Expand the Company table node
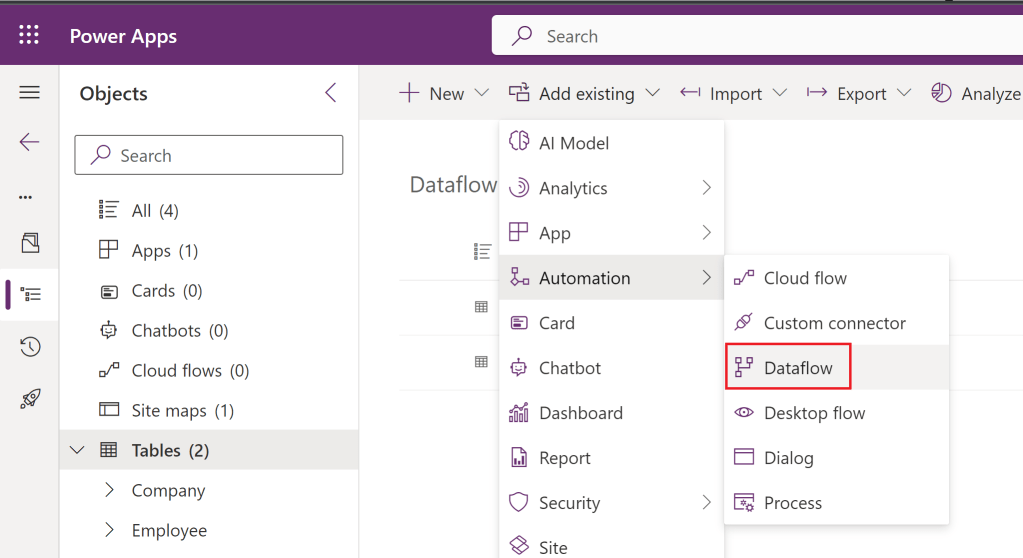The width and height of the screenshot is (1023, 558). pos(110,490)
